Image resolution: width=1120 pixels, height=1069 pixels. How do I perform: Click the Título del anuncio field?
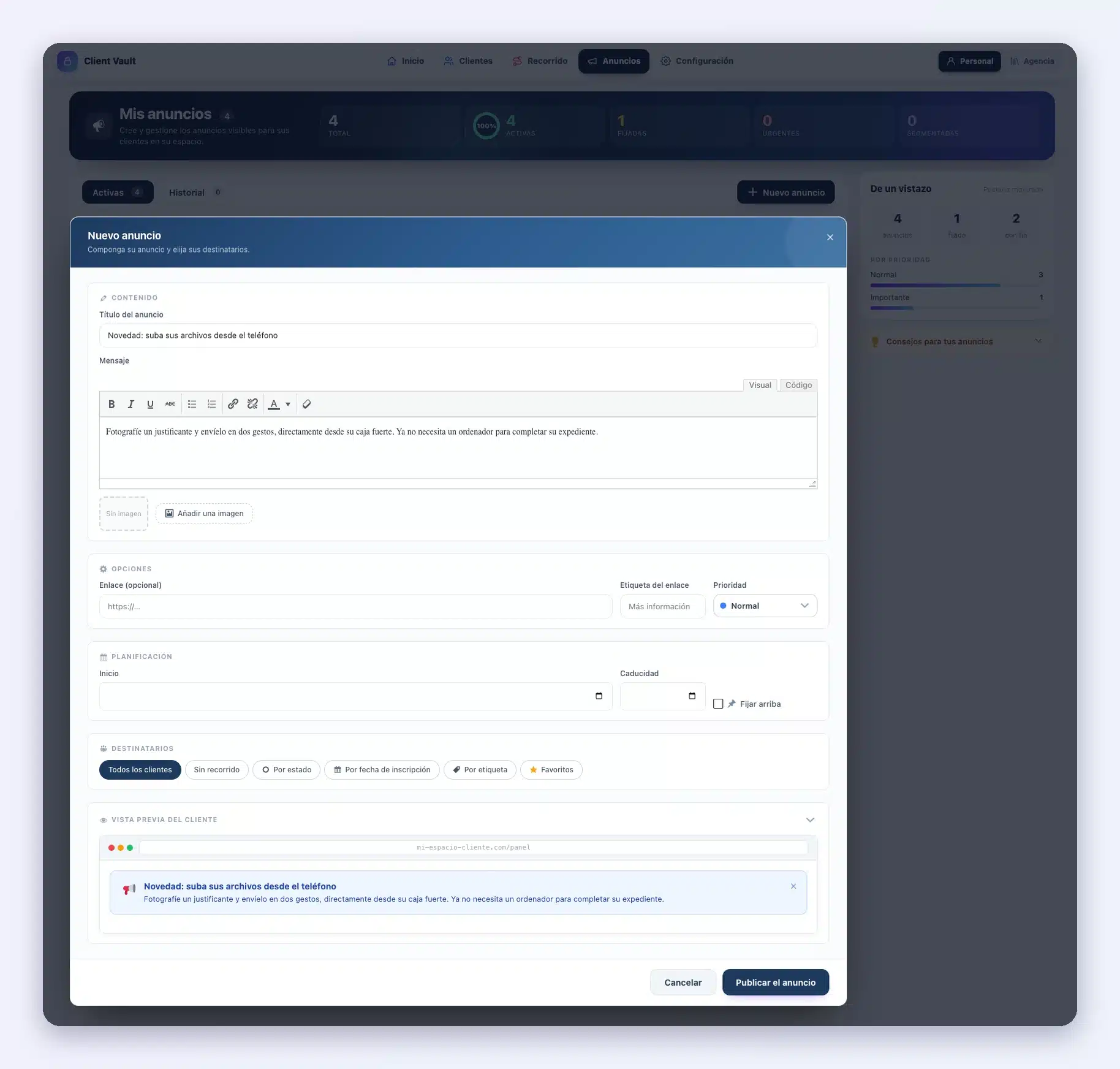tap(458, 335)
